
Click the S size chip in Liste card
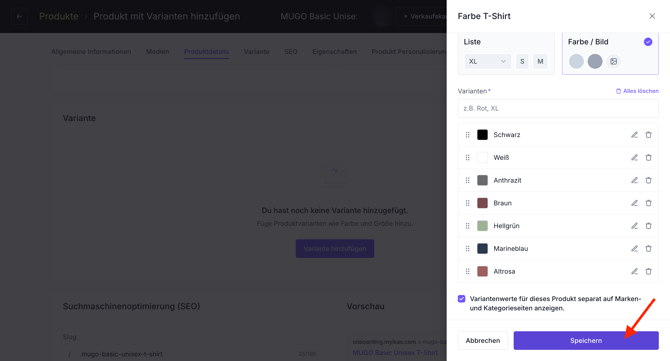click(522, 62)
